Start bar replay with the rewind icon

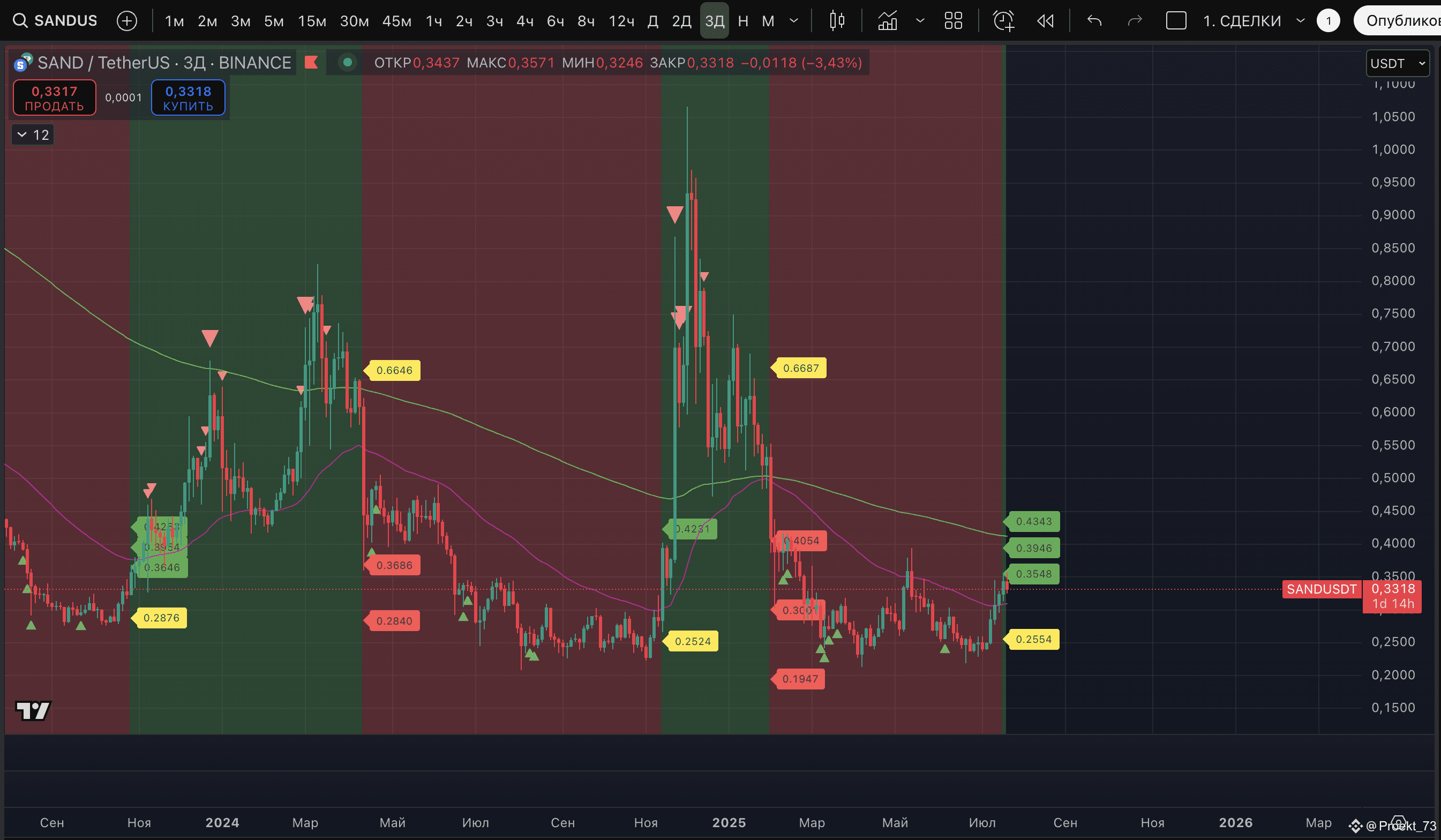[1045, 21]
